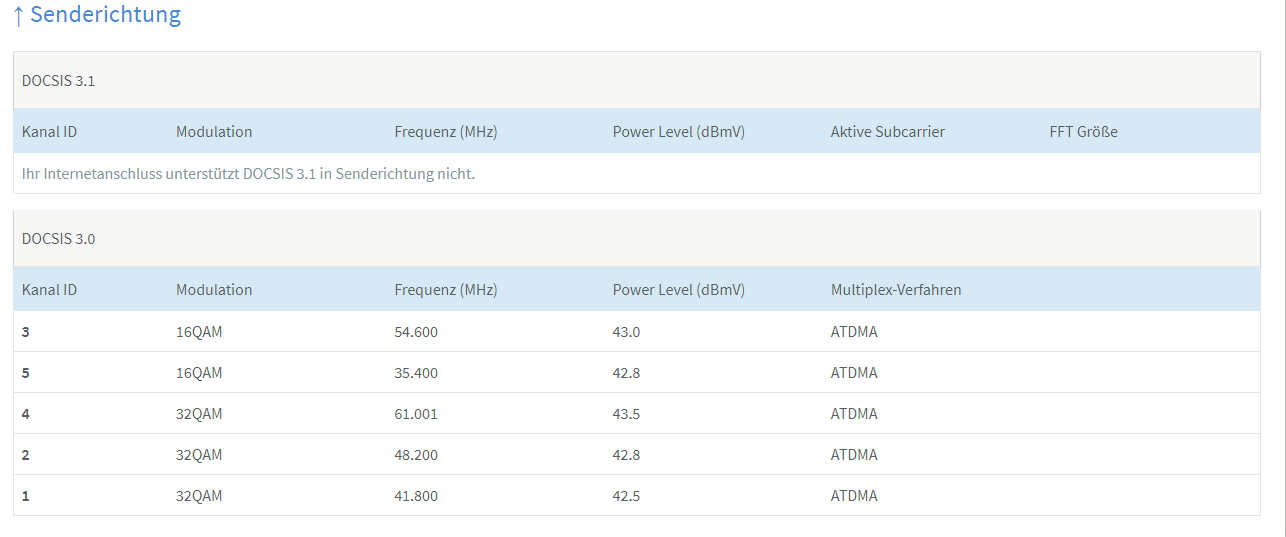Select the DOCSIS 3.0 section title

[x=58, y=239]
